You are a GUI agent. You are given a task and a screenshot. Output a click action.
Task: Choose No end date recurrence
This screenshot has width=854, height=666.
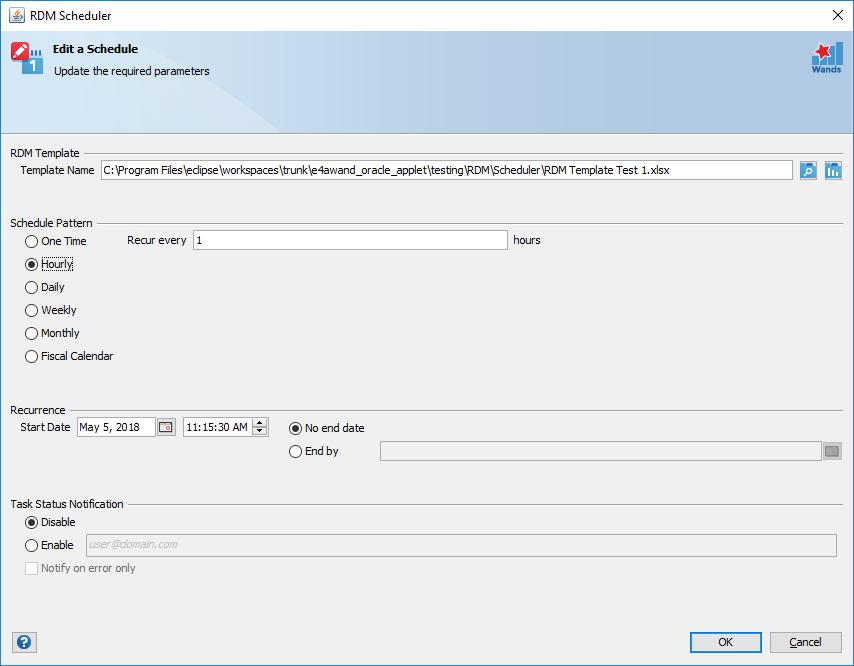click(295, 428)
